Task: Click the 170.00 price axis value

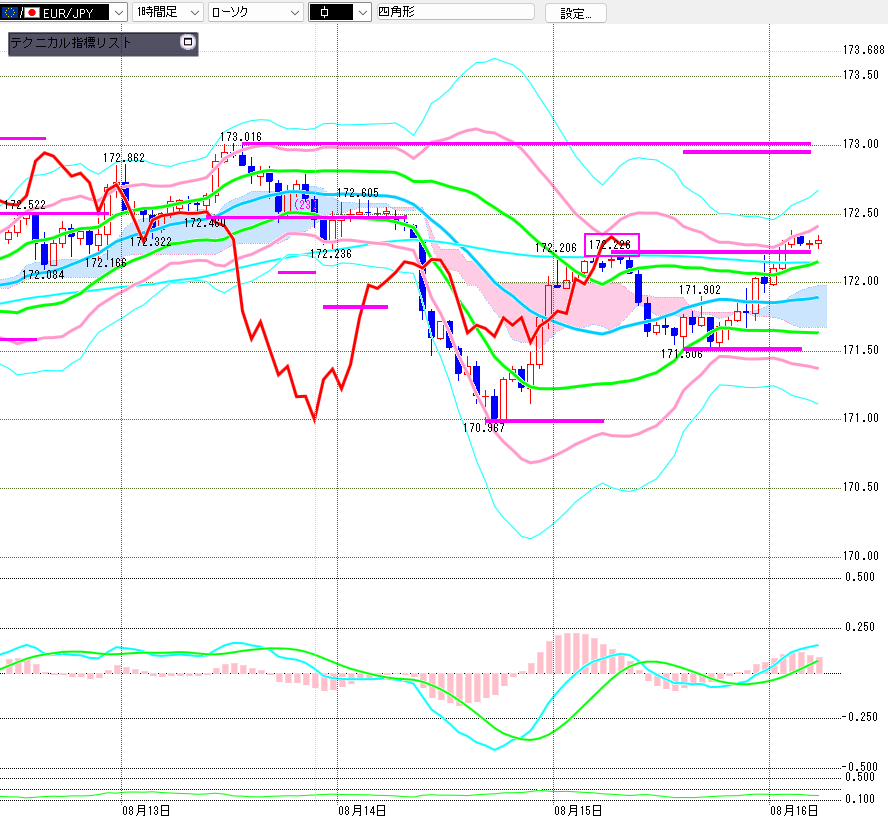Action: [861, 556]
